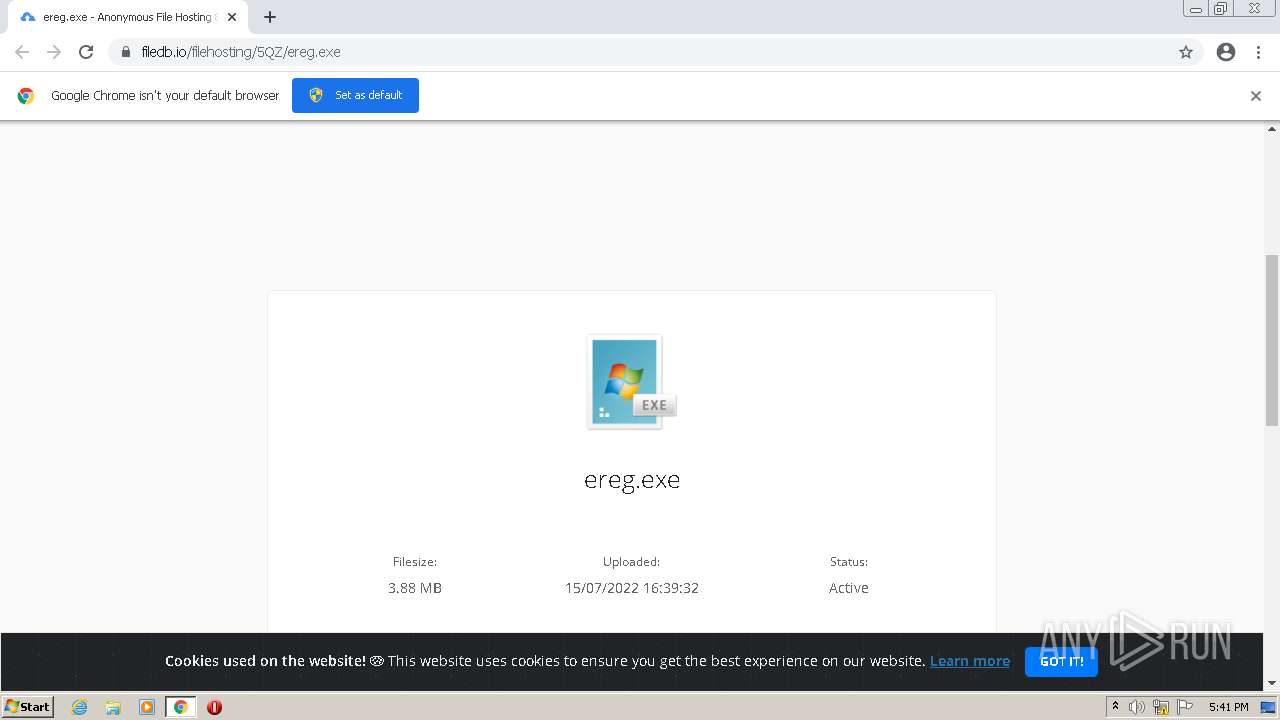Open network connection tray icon
Screen dimensions: 1280x720
[x=1161, y=707]
